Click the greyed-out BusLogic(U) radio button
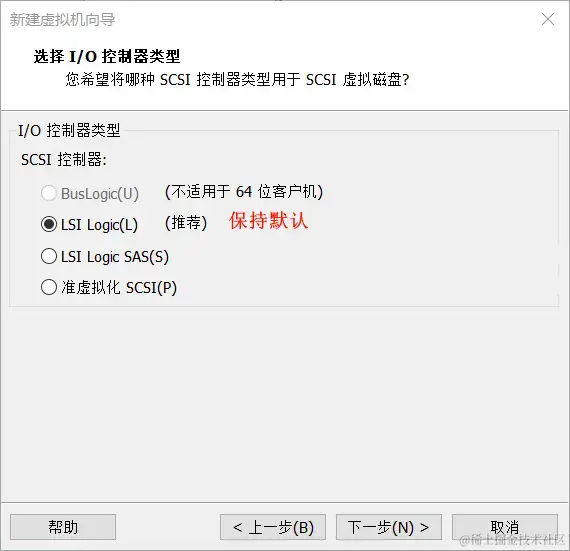 (x=49, y=193)
